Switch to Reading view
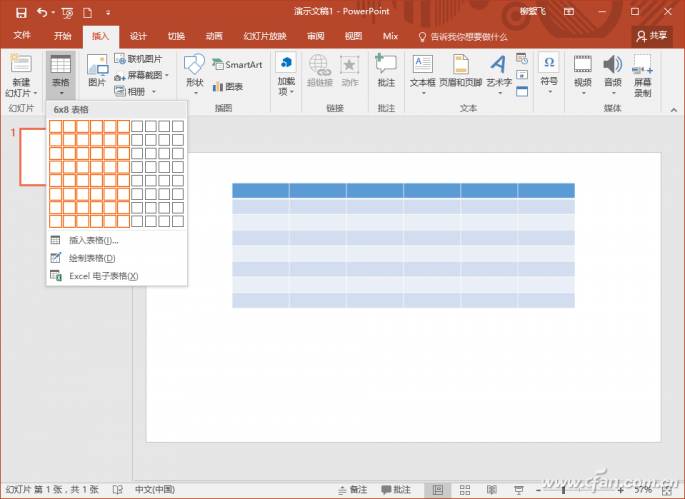Screen dimensions: 685x499 point(491,489)
